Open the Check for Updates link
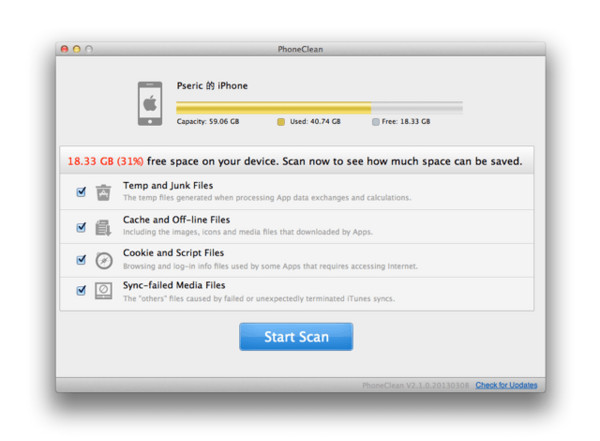This screenshot has height=441, width=600. coord(506,385)
